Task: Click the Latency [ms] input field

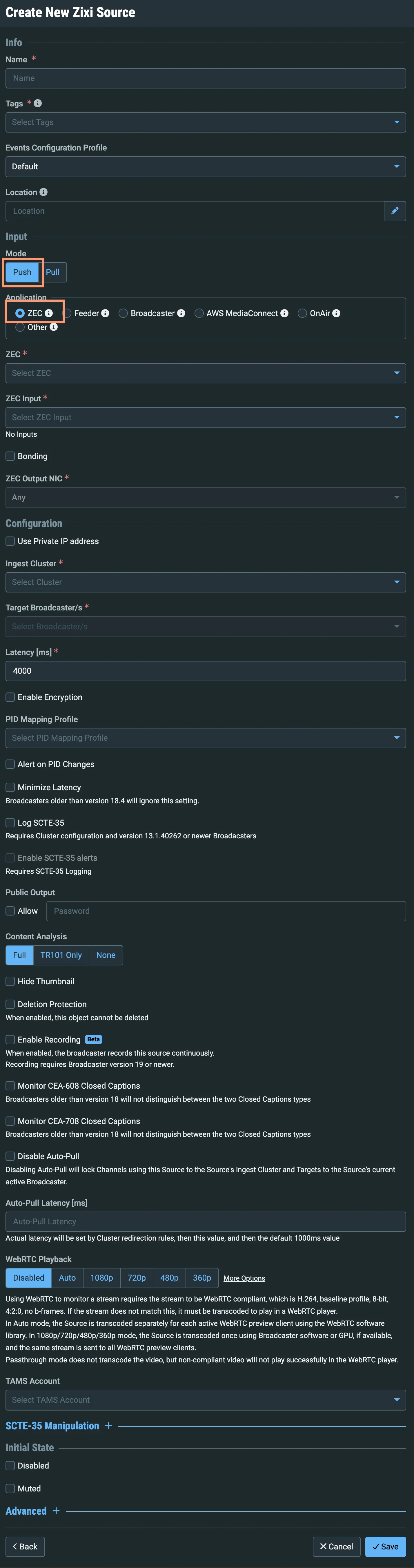Action: (x=206, y=671)
